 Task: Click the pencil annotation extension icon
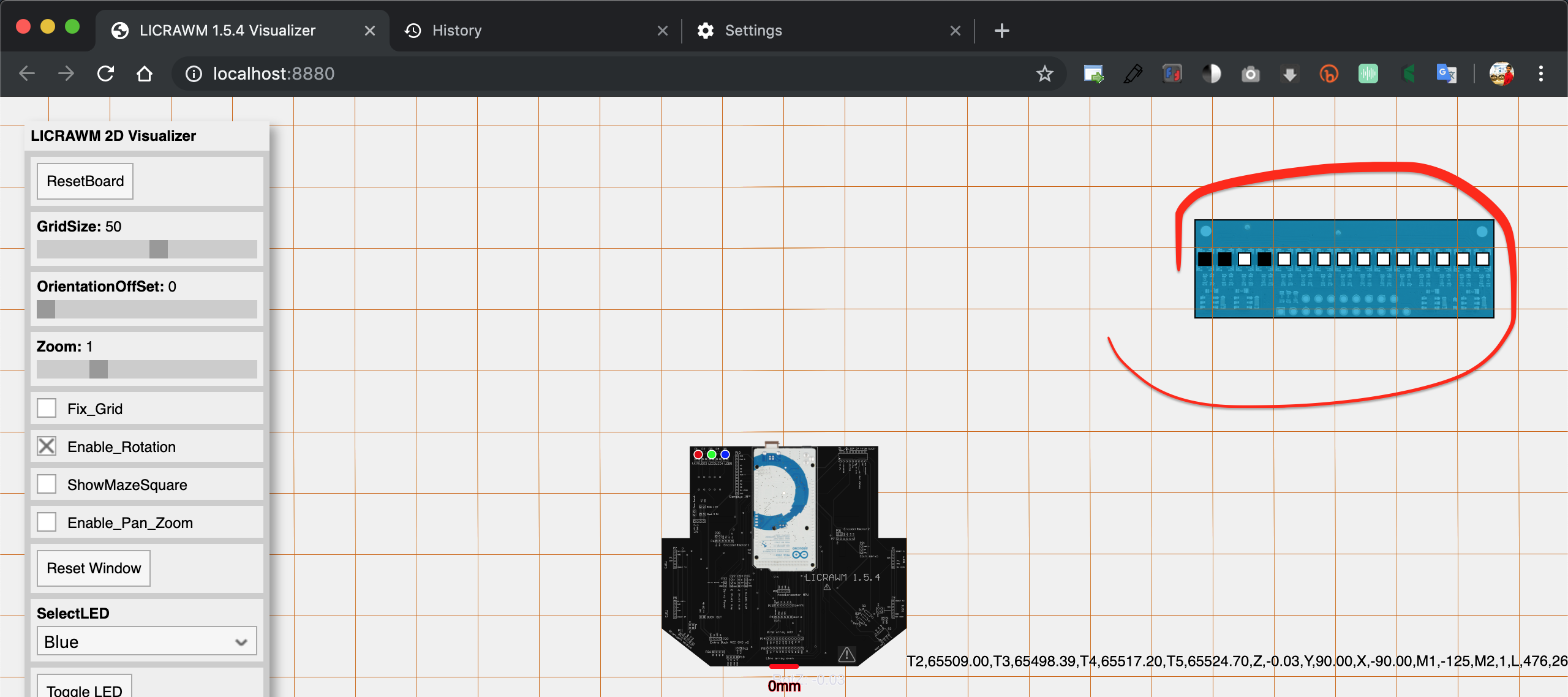pos(1133,73)
